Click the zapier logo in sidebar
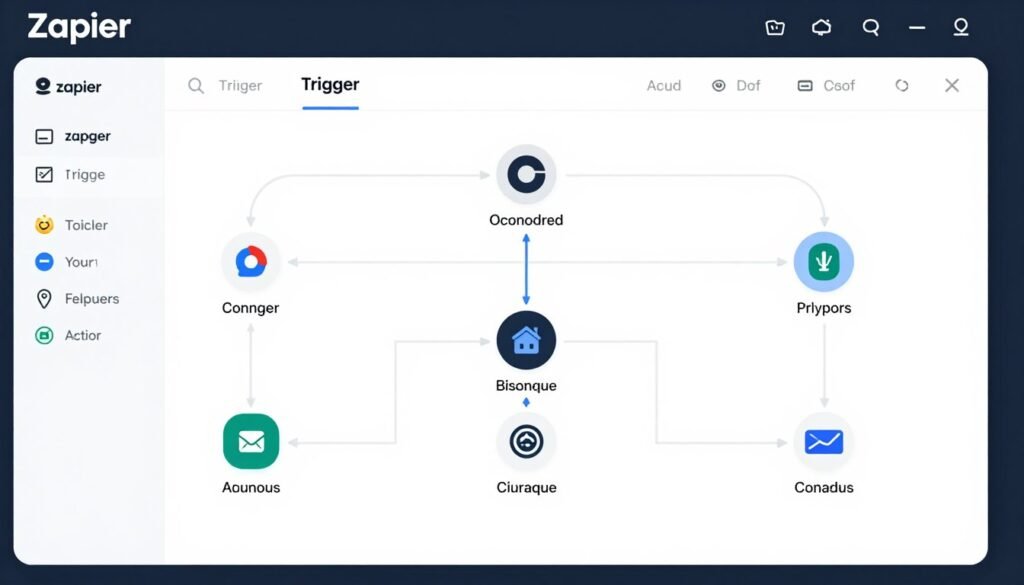This screenshot has width=1024, height=585. (68, 87)
